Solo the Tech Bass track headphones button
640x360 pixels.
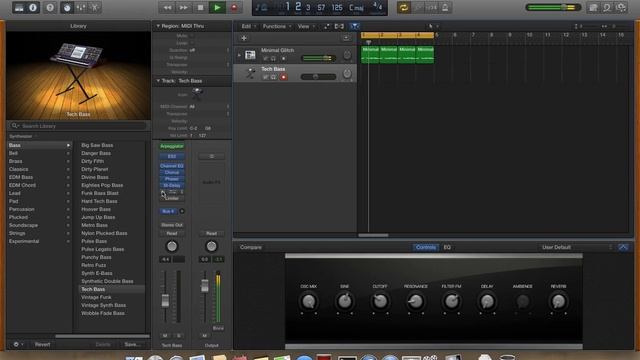click(273, 77)
